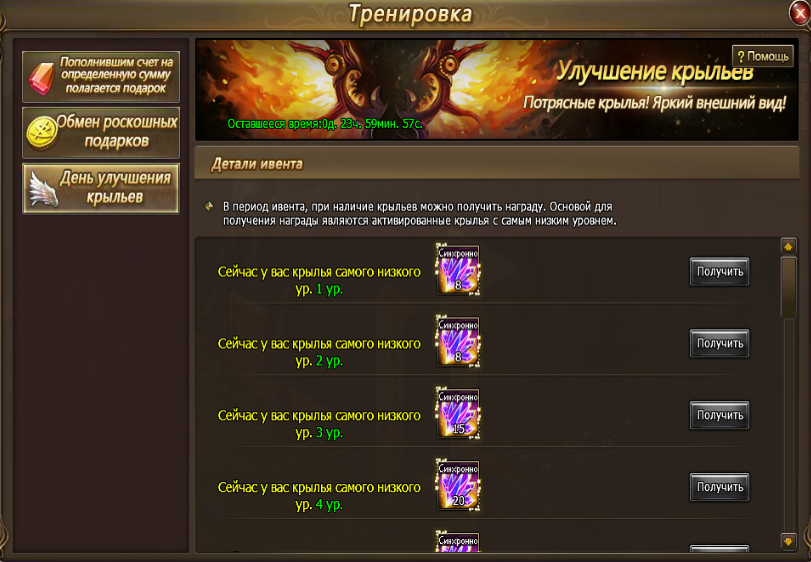Viewport: 811px width, 562px height.
Task: Click the level 1 crystal reward icon
Action: point(458,270)
